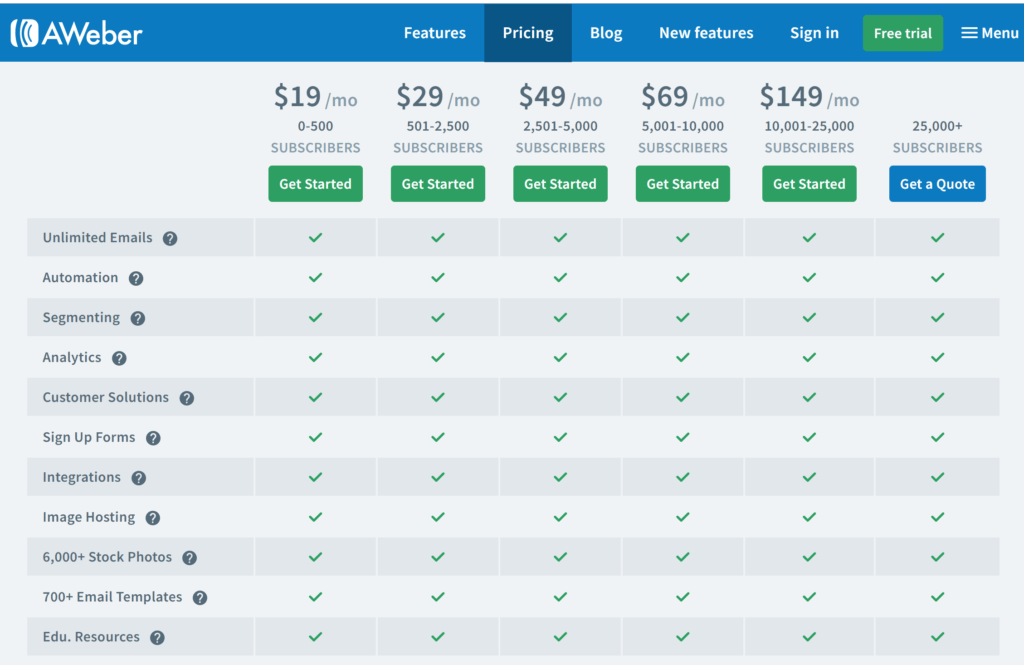Viewport: 1024px width, 665px height.
Task: Open New features page
Action: 706,33
